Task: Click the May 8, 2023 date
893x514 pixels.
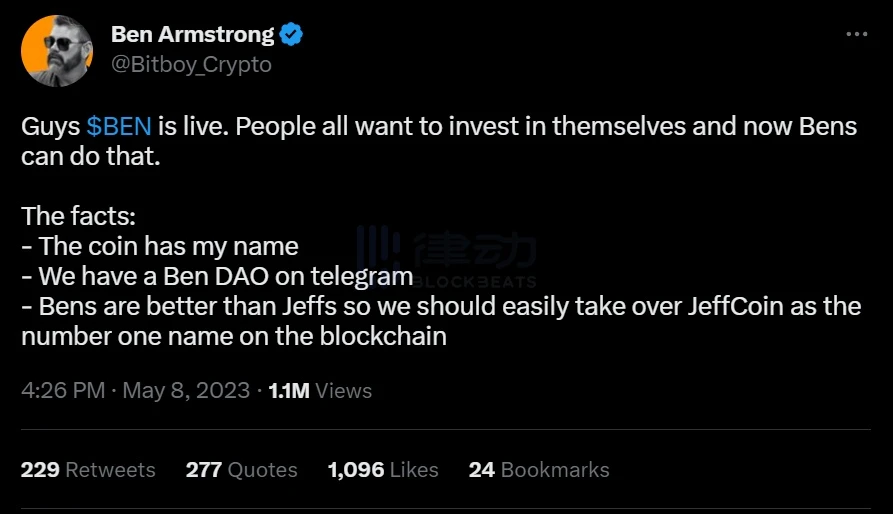Action: (186, 390)
